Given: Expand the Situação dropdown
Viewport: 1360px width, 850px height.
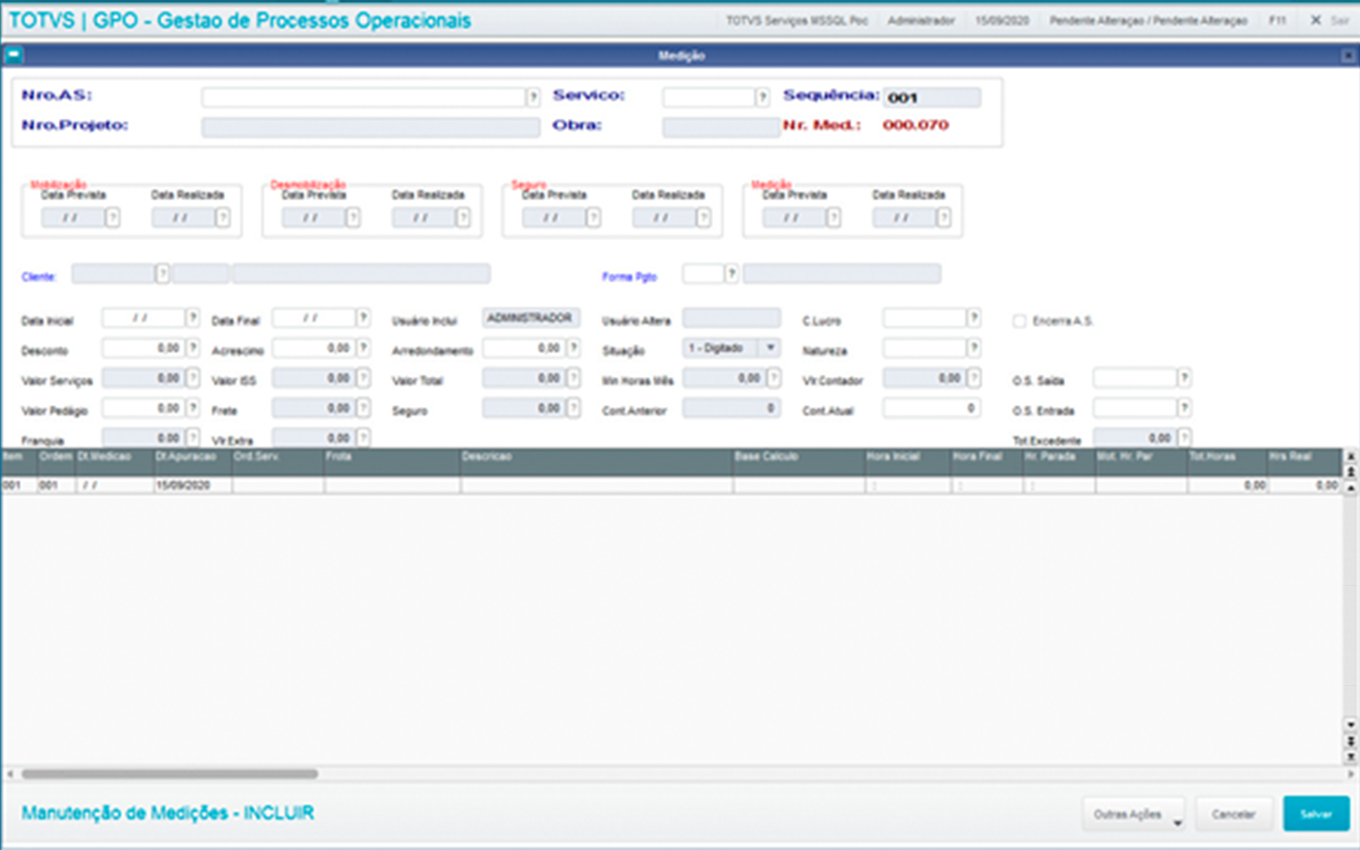Looking at the screenshot, I should point(769,348).
